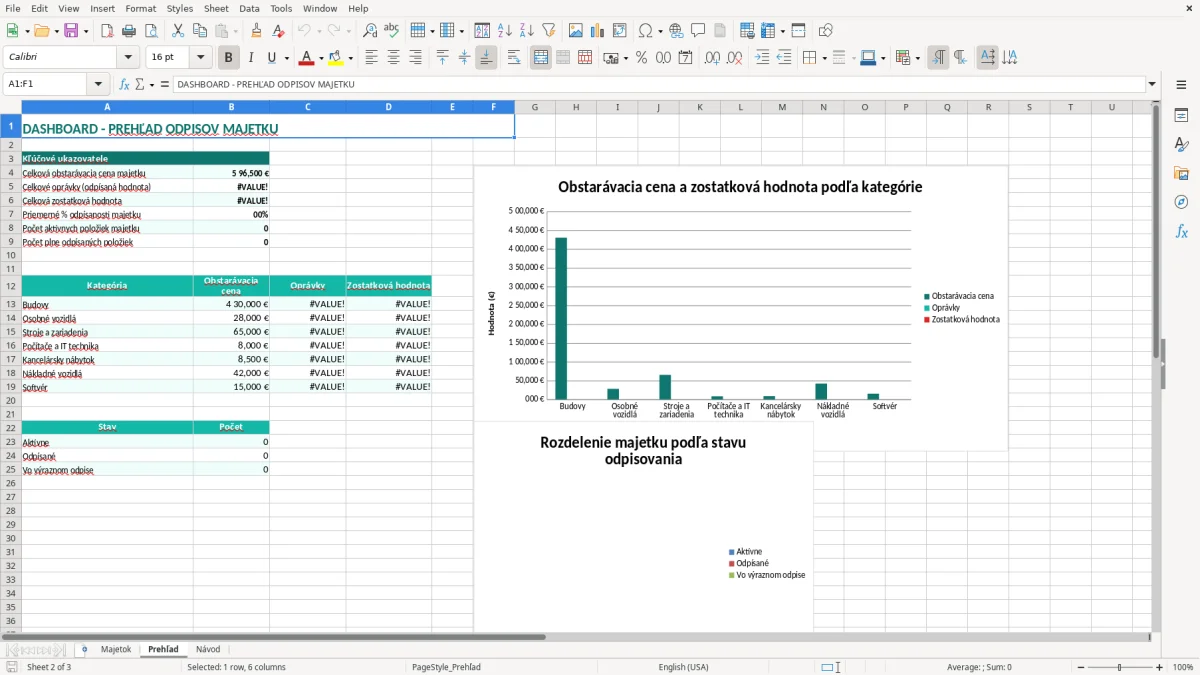Open the Data menu
The height and width of the screenshot is (675, 1200).
click(249, 8)
